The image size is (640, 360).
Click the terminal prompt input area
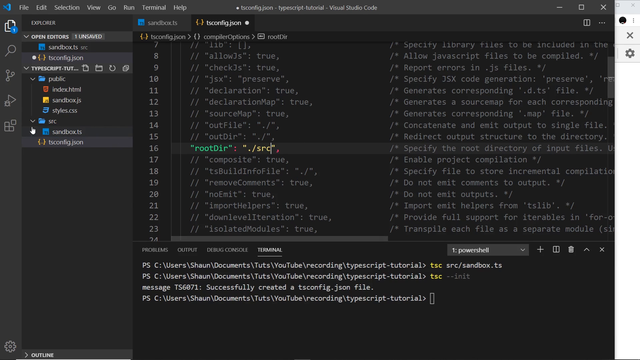click(x=432, y=298)
